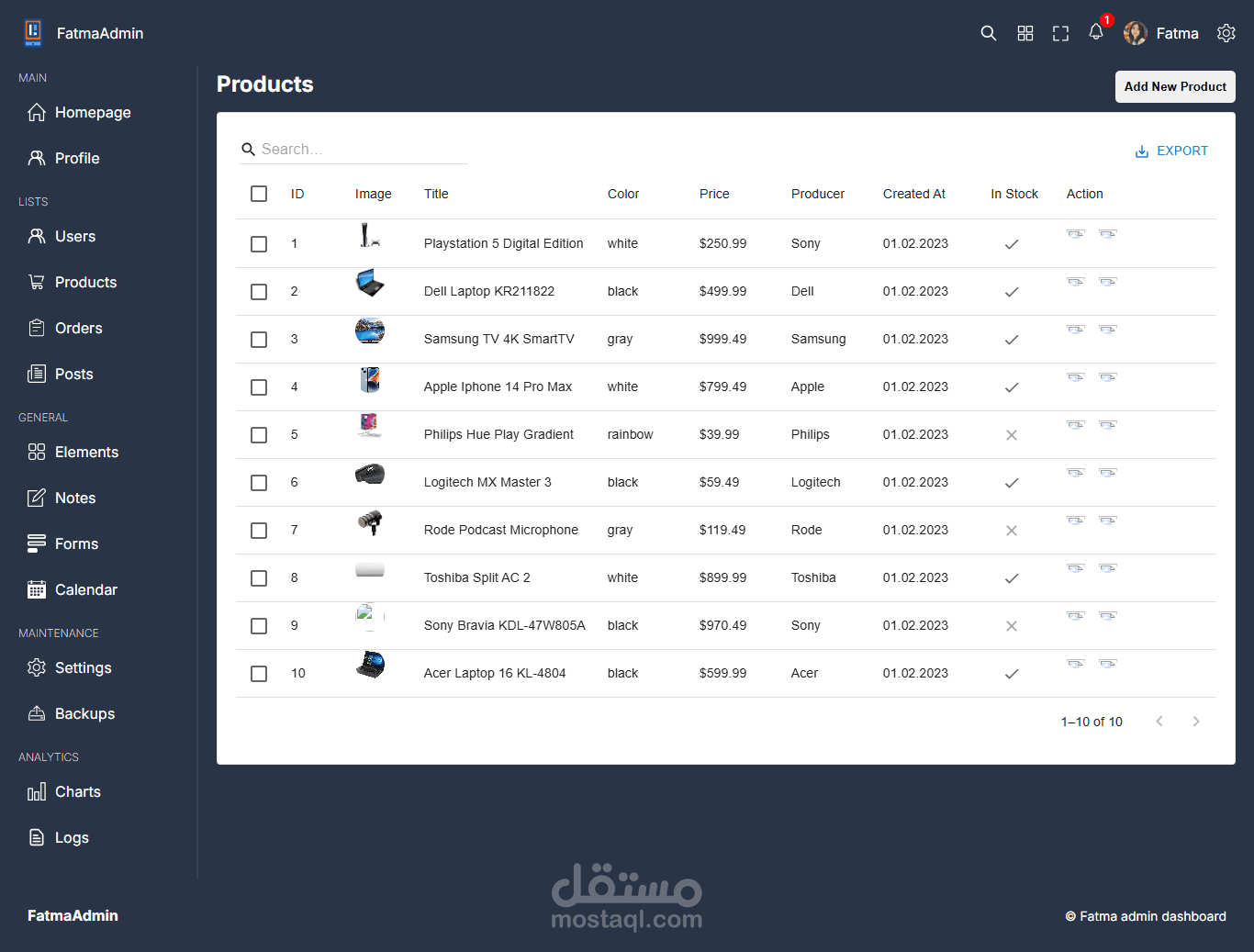Toggle fullscreen mode icon
1254x952 pixels.
(x=1060, y=33)
